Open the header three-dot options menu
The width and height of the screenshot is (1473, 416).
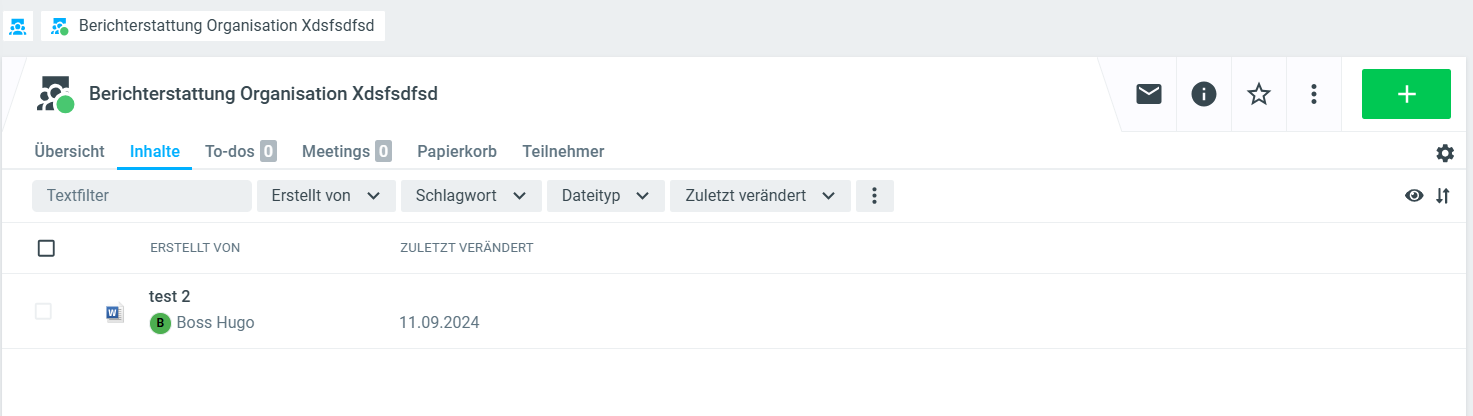point(1314,94)
